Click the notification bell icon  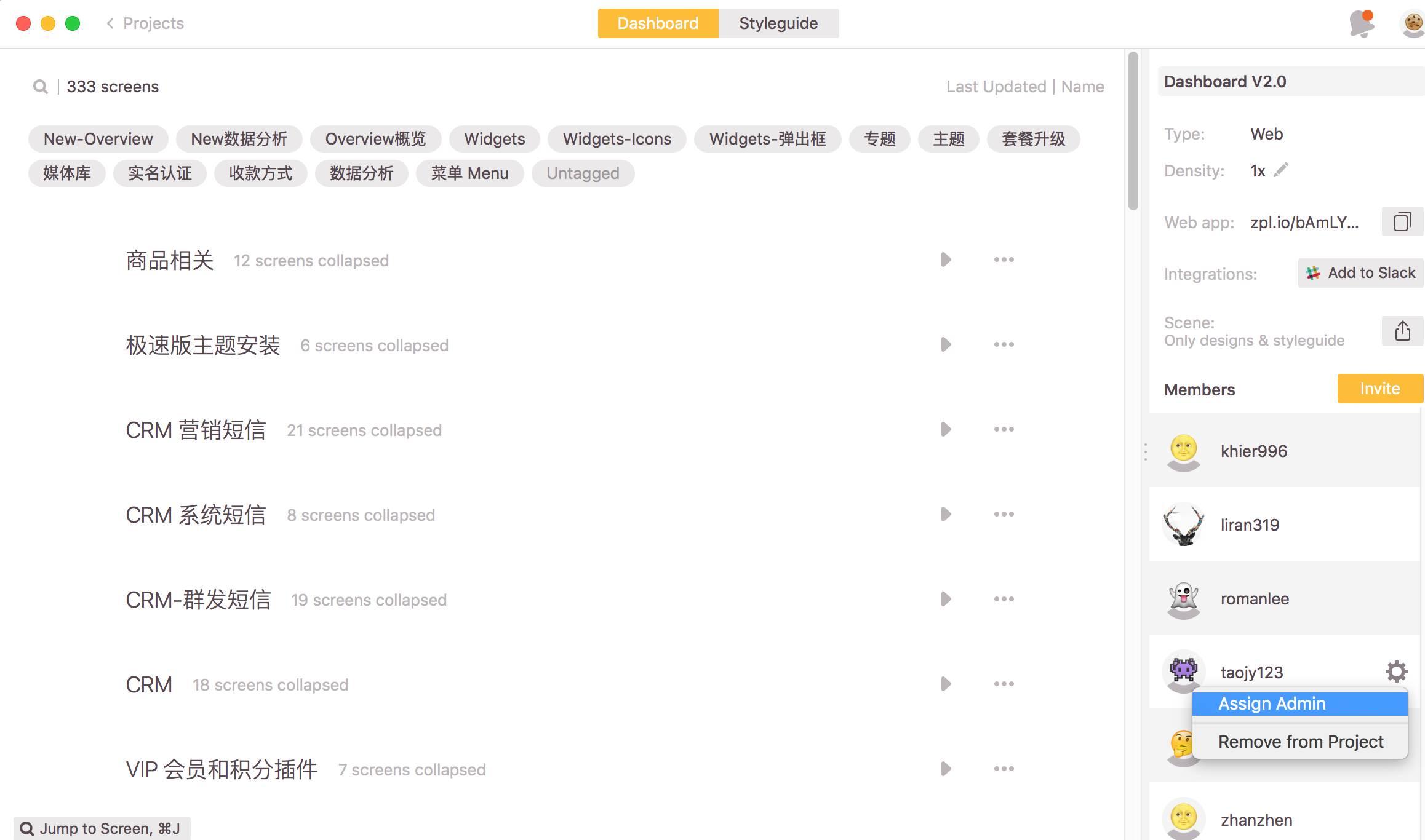pos(1361,23)
